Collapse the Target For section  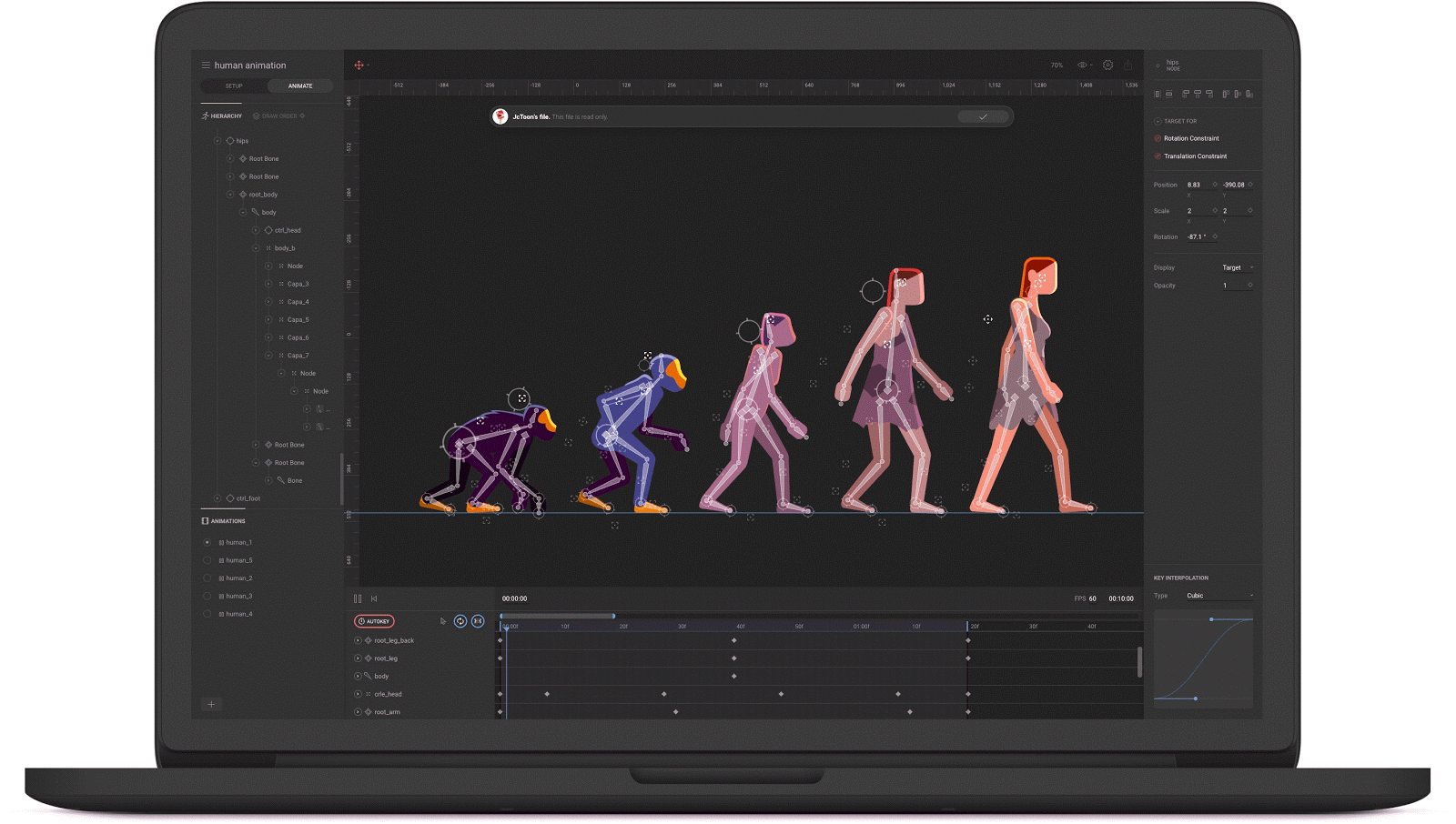(x=1158, y=121)
